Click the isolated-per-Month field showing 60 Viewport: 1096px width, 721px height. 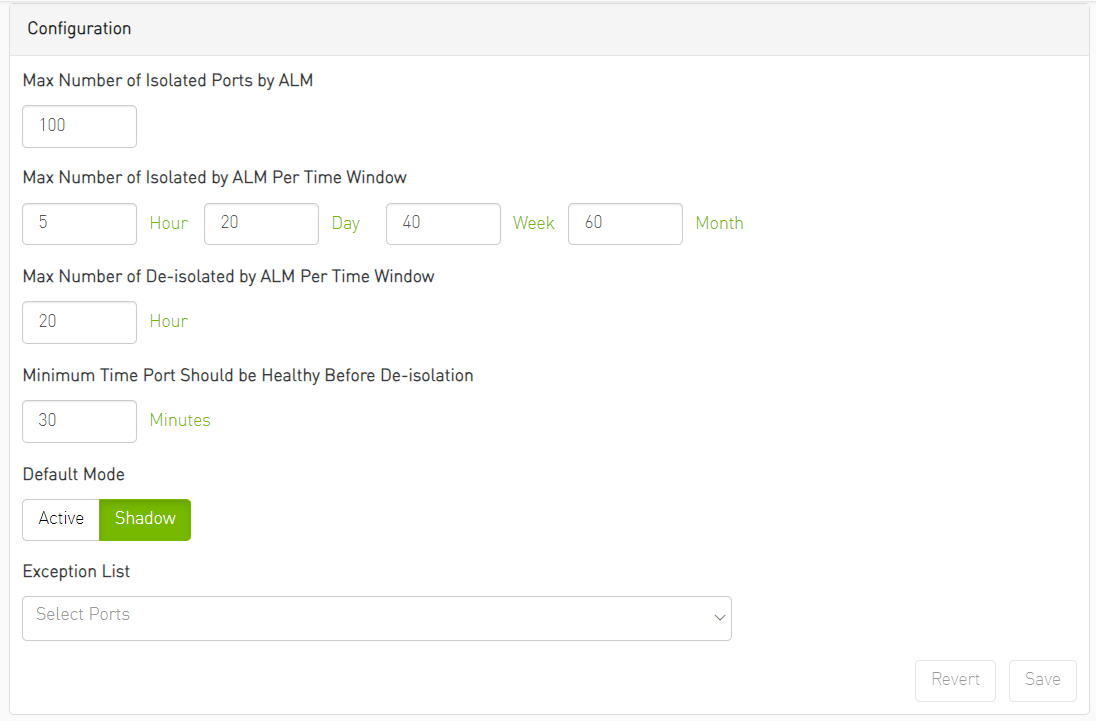[x=625, y=223]
